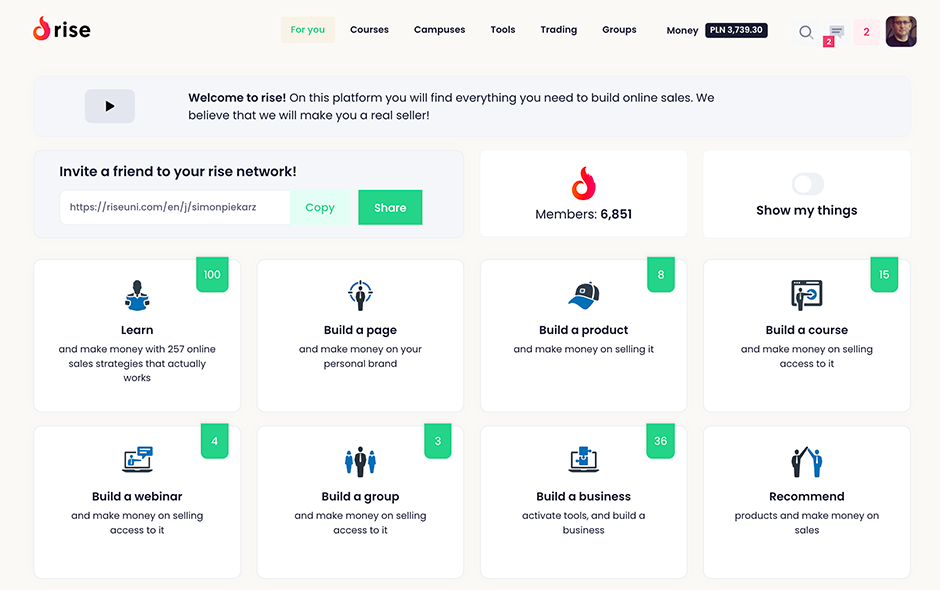This screenshot has height=590, width=940.
Task: Click the Build a page target icon
Action: (360, 295)
